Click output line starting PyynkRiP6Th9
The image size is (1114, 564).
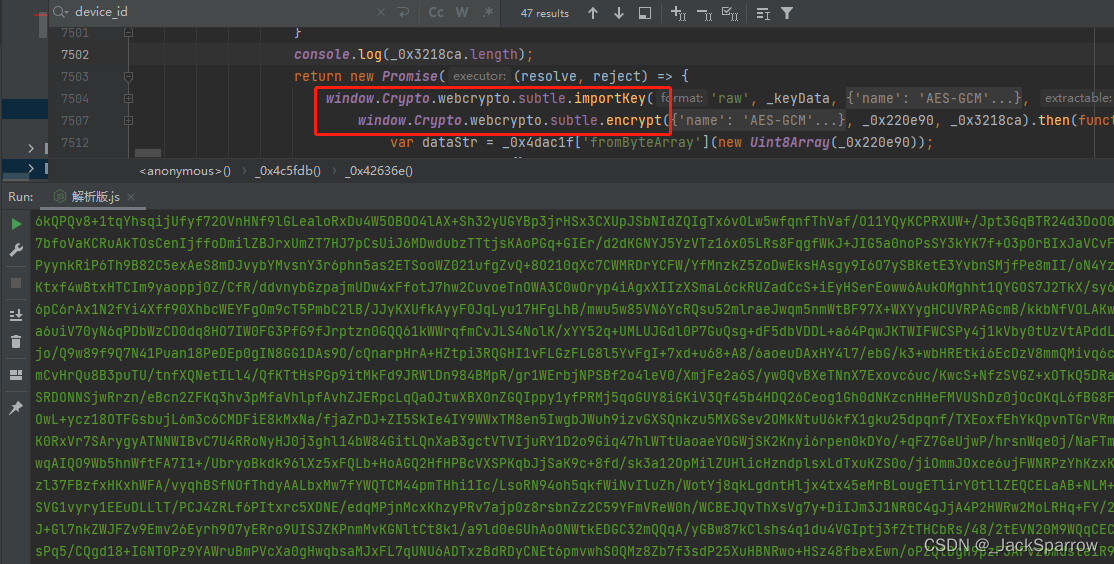(x=574, y=265)
